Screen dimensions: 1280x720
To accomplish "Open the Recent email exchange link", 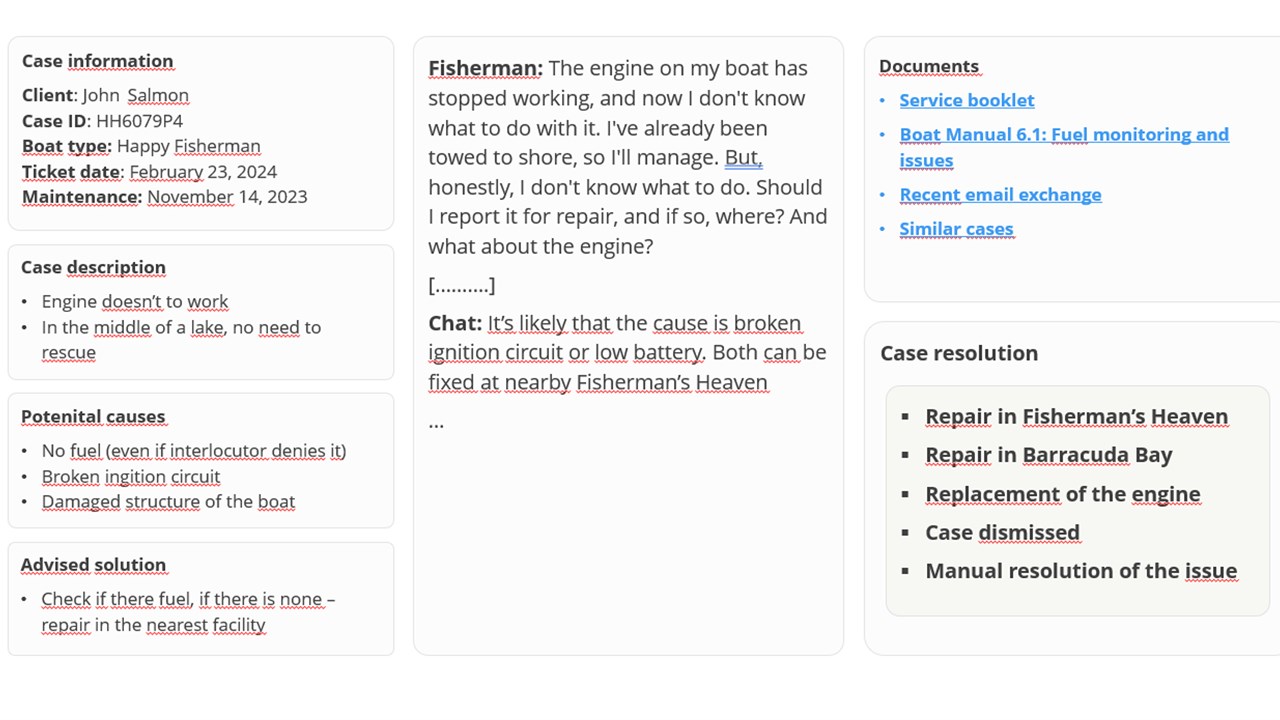I will pos(1000,194).
